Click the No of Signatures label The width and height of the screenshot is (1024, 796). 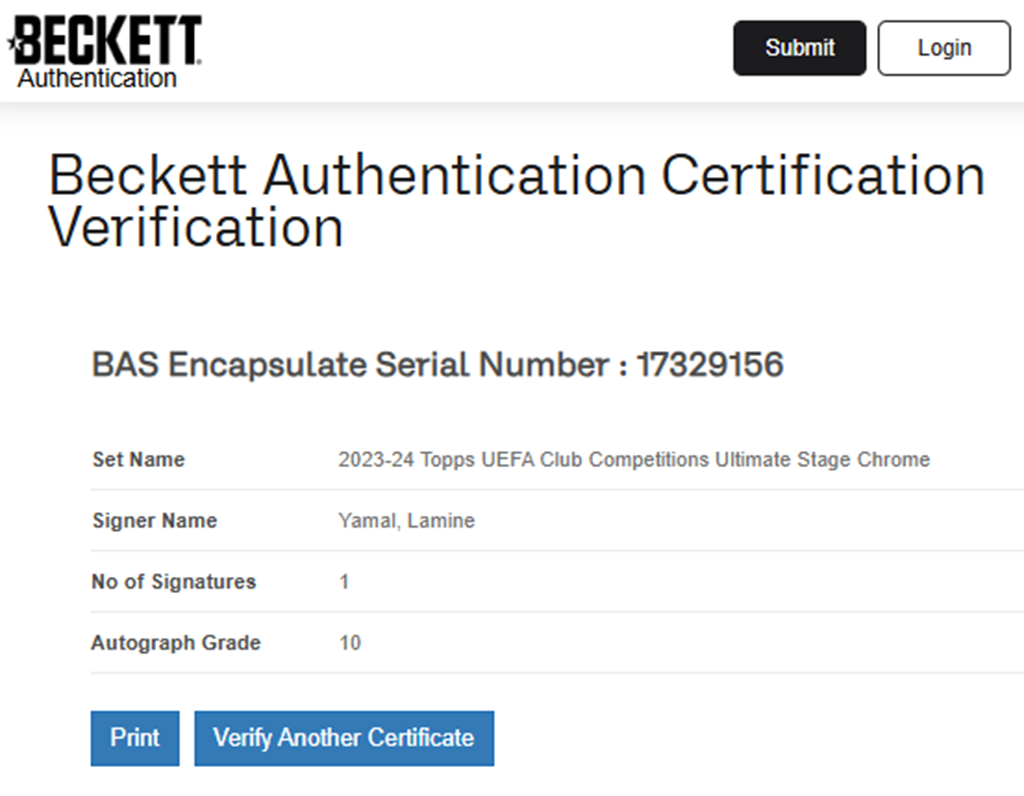(173, 582)
